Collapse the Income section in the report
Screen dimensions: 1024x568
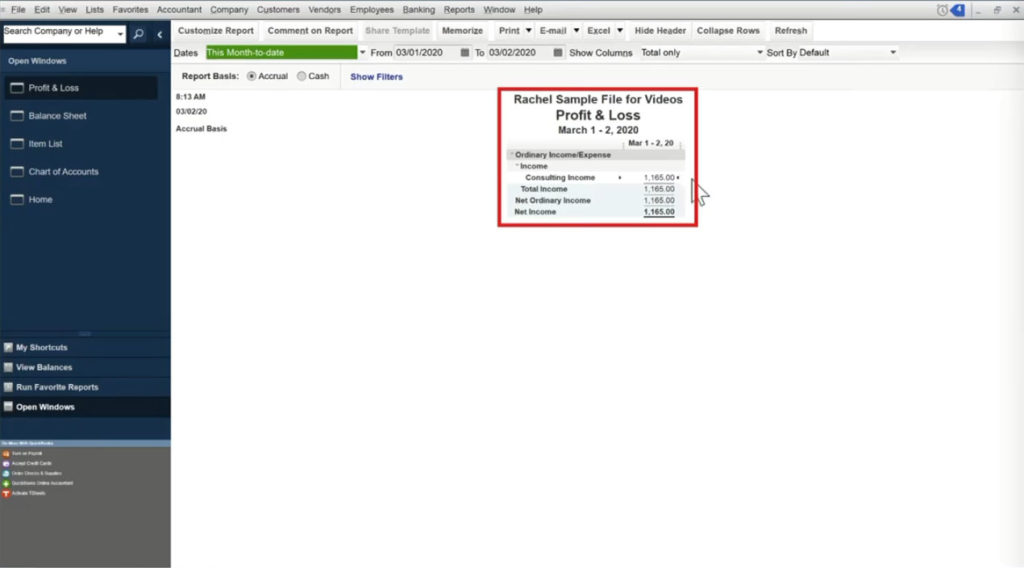[517, 166]
